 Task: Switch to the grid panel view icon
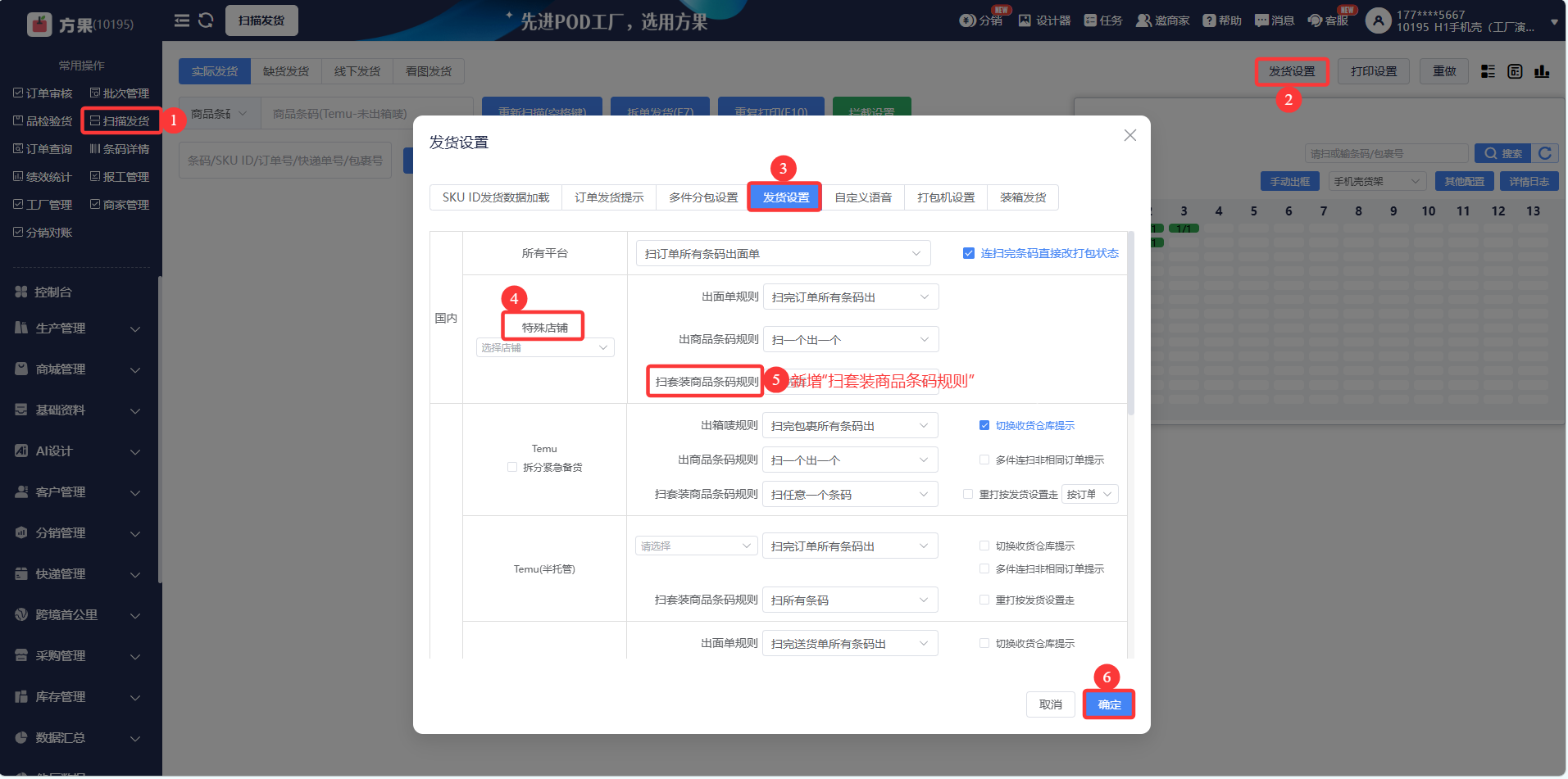pyautogui.click(x=1515, y=71)
